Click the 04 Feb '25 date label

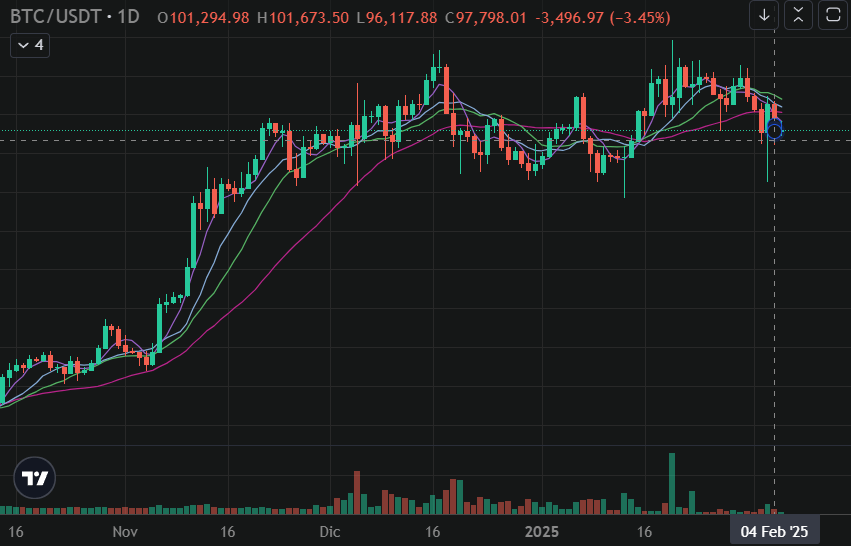coord(774,531)
